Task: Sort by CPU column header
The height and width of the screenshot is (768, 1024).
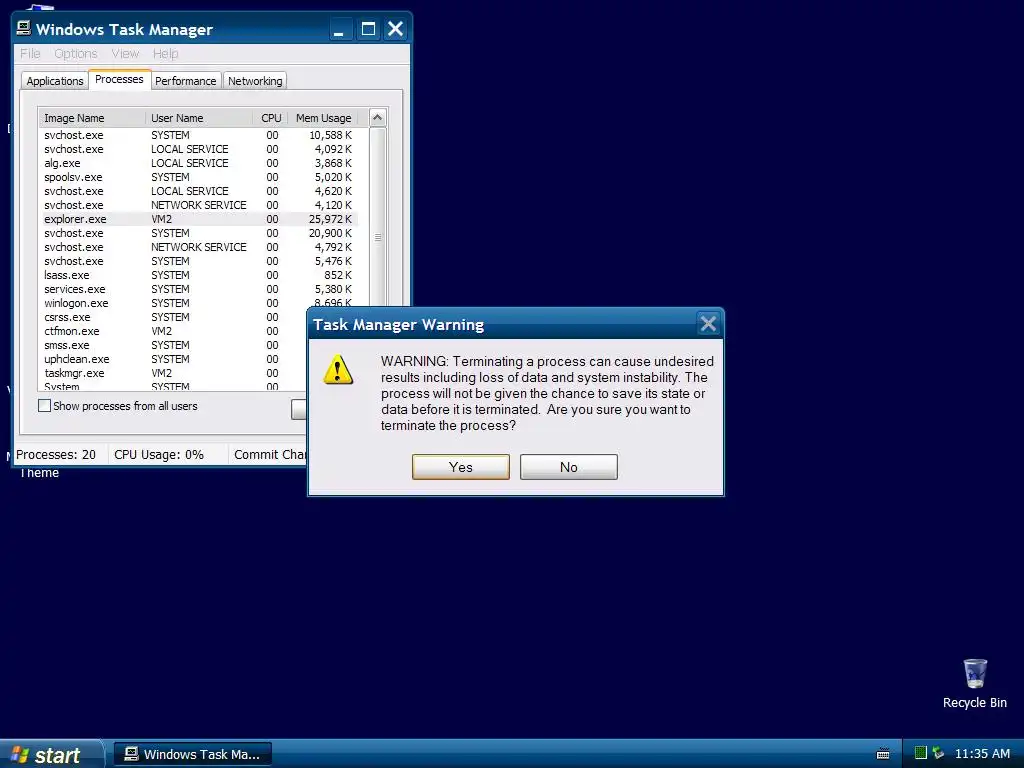Action: point(270,118)
